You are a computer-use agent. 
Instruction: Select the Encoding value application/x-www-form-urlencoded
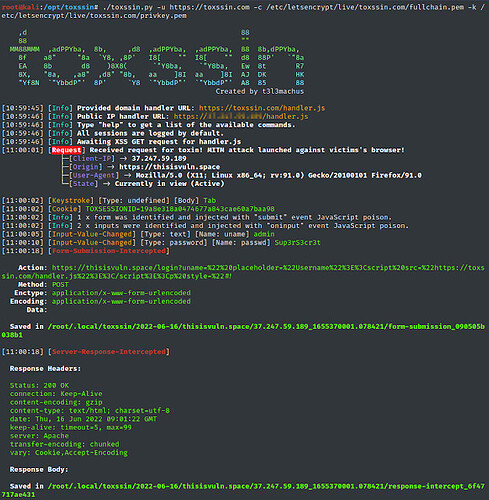pos(121,301)
